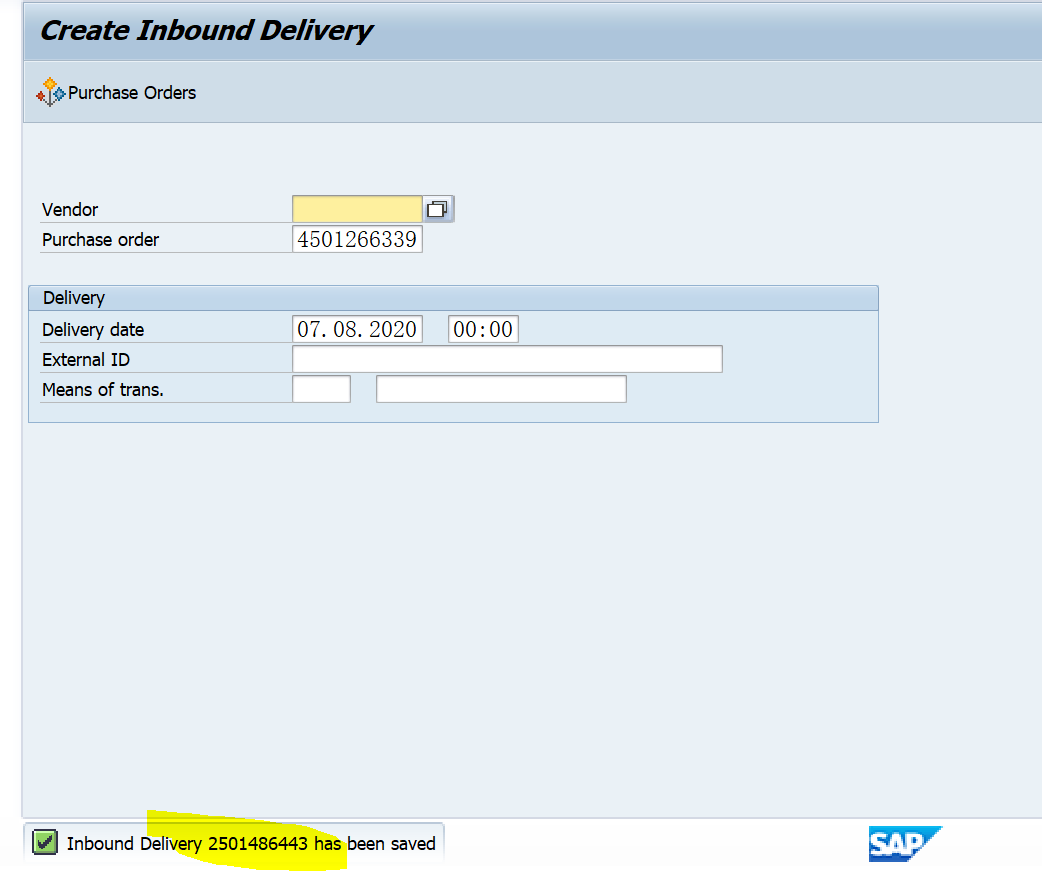Click the green success checkmark status icon
Image resolution: width=1042 pixels, height=871 pixels.
point(45,843)
